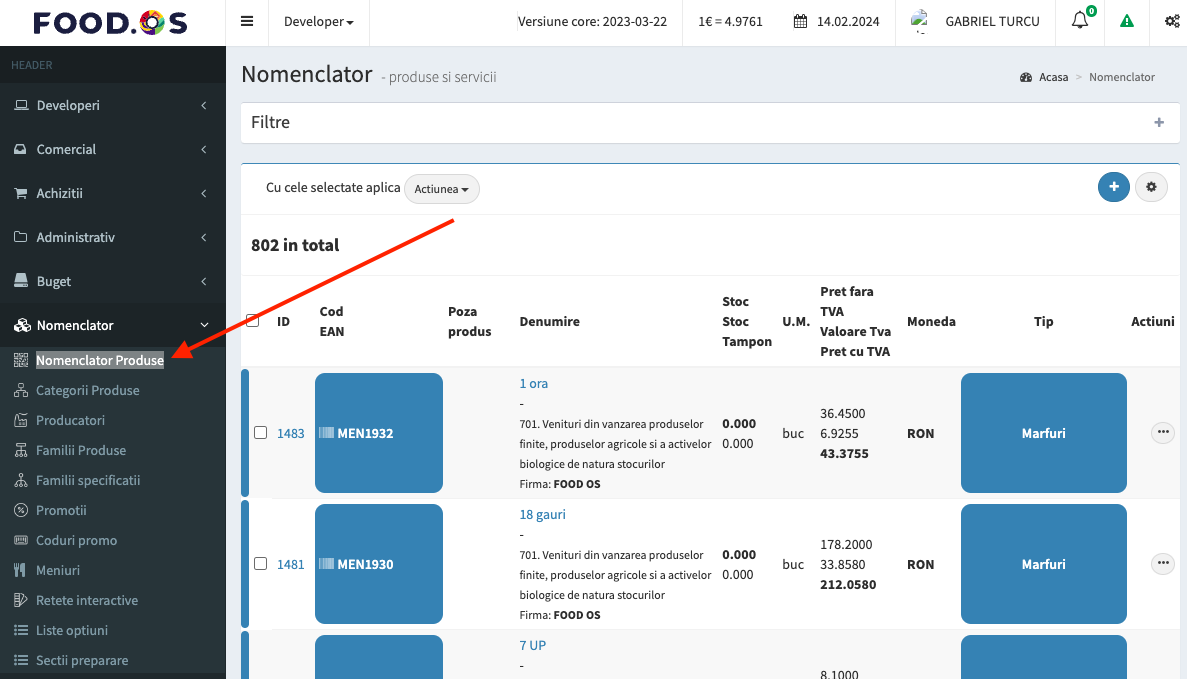Open the notifications bell
This screenshot has height=679, width=1187.
(1080, 20)
